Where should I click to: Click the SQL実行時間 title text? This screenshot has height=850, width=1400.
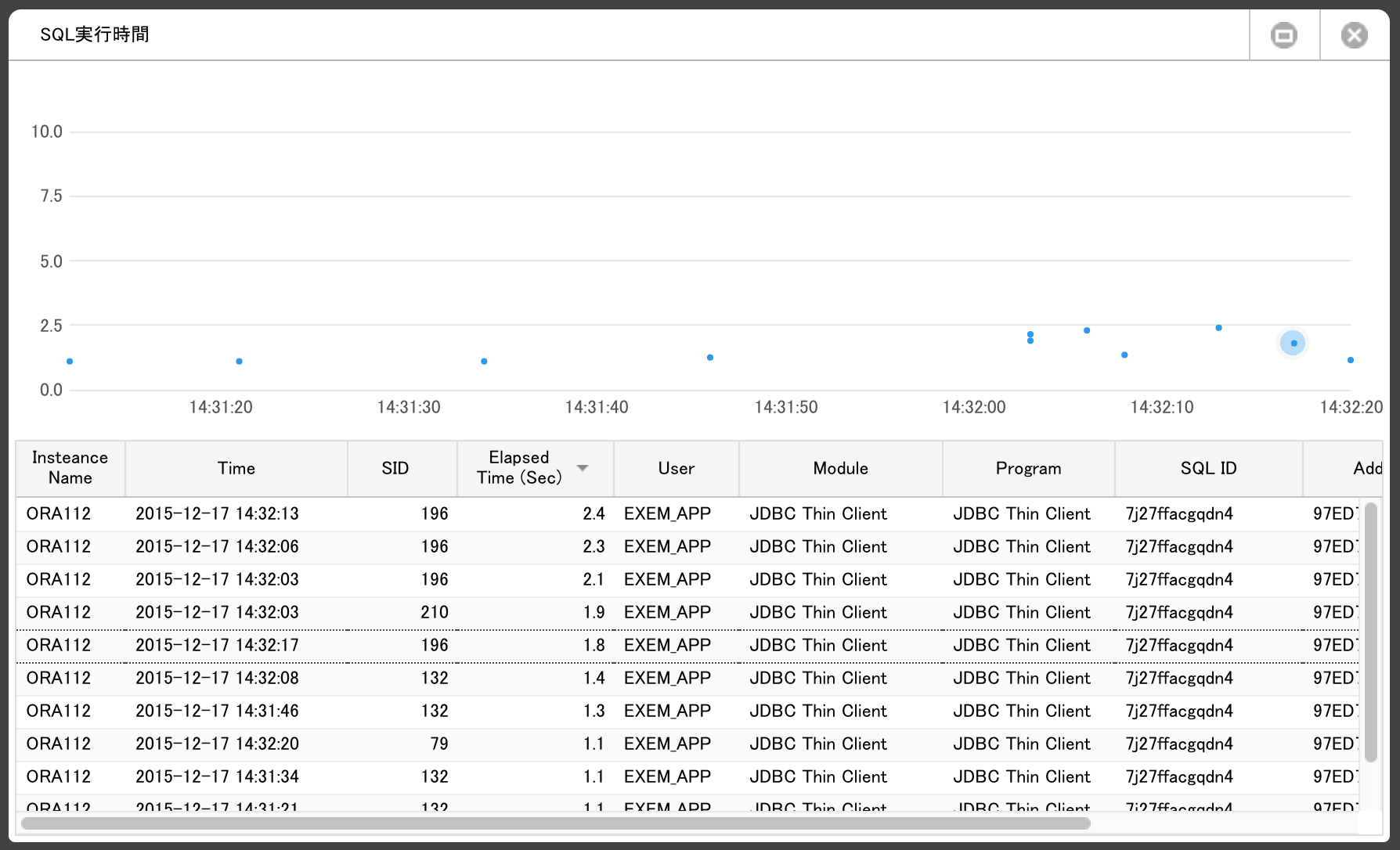tap(95, 34)
